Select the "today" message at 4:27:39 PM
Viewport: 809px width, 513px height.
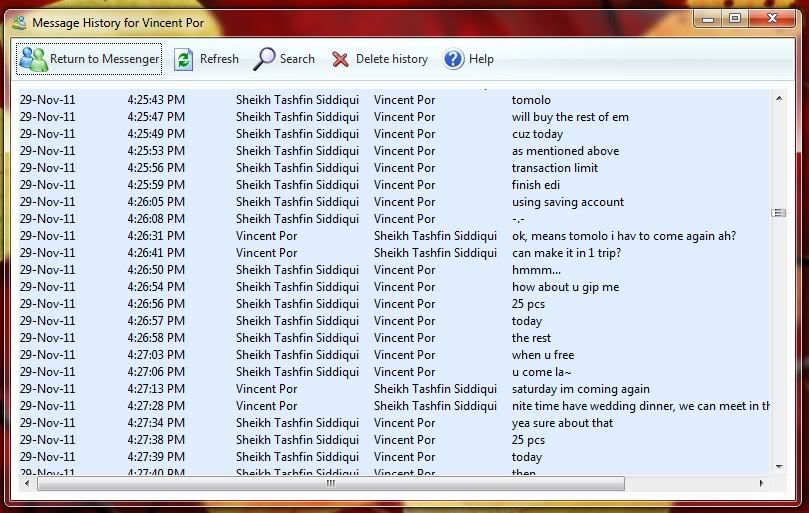[527, 457]
